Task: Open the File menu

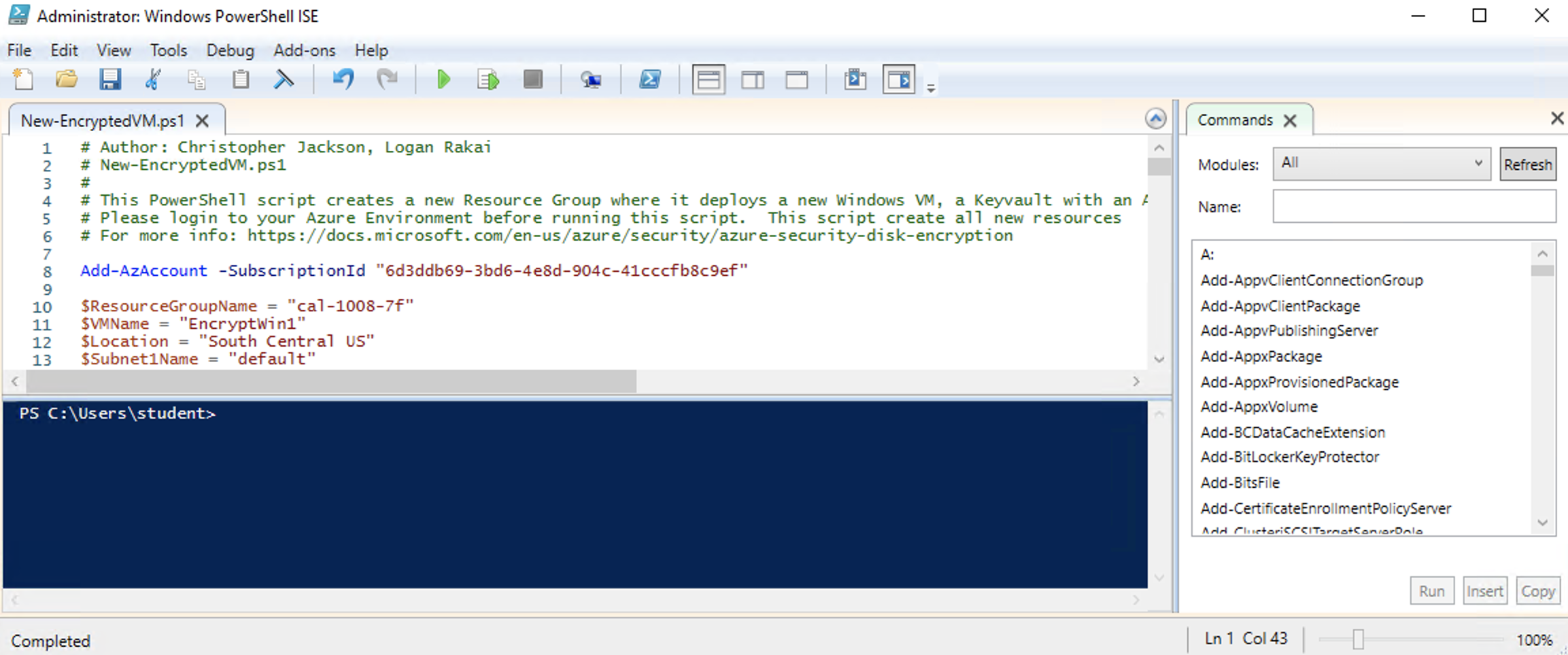Action: click(19, 50)
